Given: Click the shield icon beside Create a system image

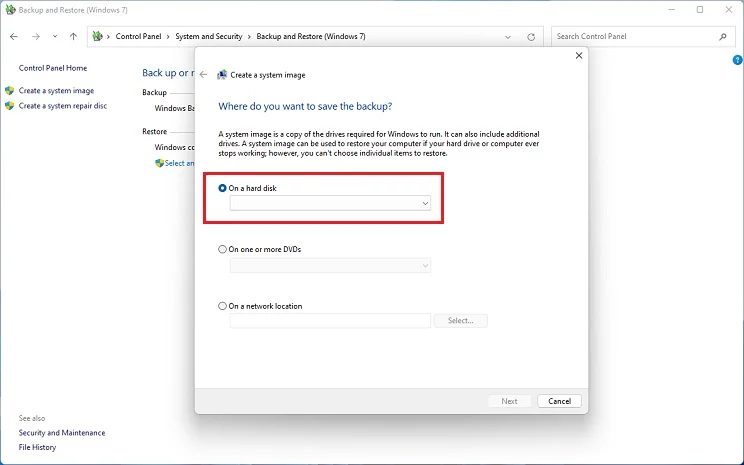Looking at the screenshot, I should [9, 91].
